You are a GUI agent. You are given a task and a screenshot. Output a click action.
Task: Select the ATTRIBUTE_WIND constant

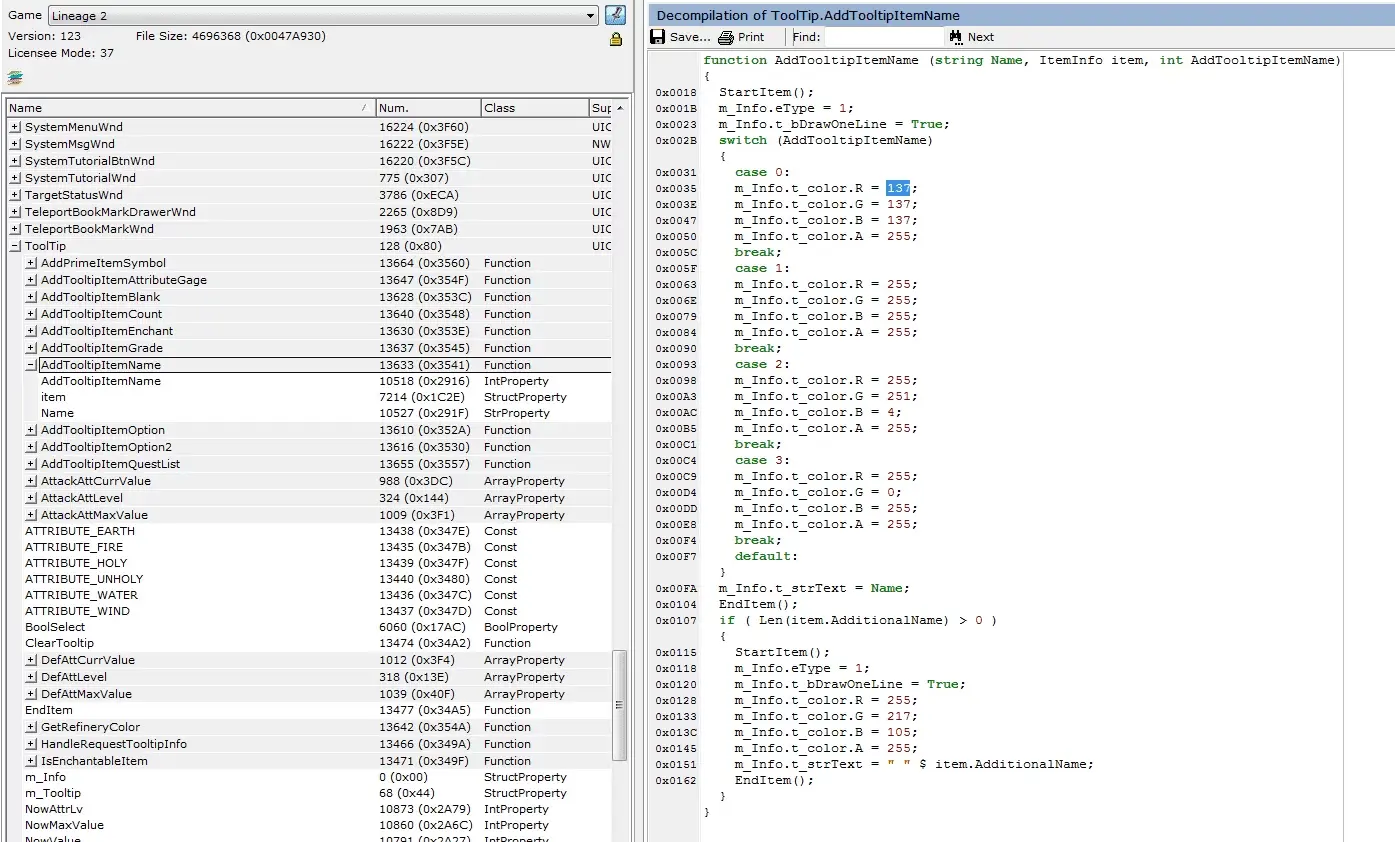(309, 611)
